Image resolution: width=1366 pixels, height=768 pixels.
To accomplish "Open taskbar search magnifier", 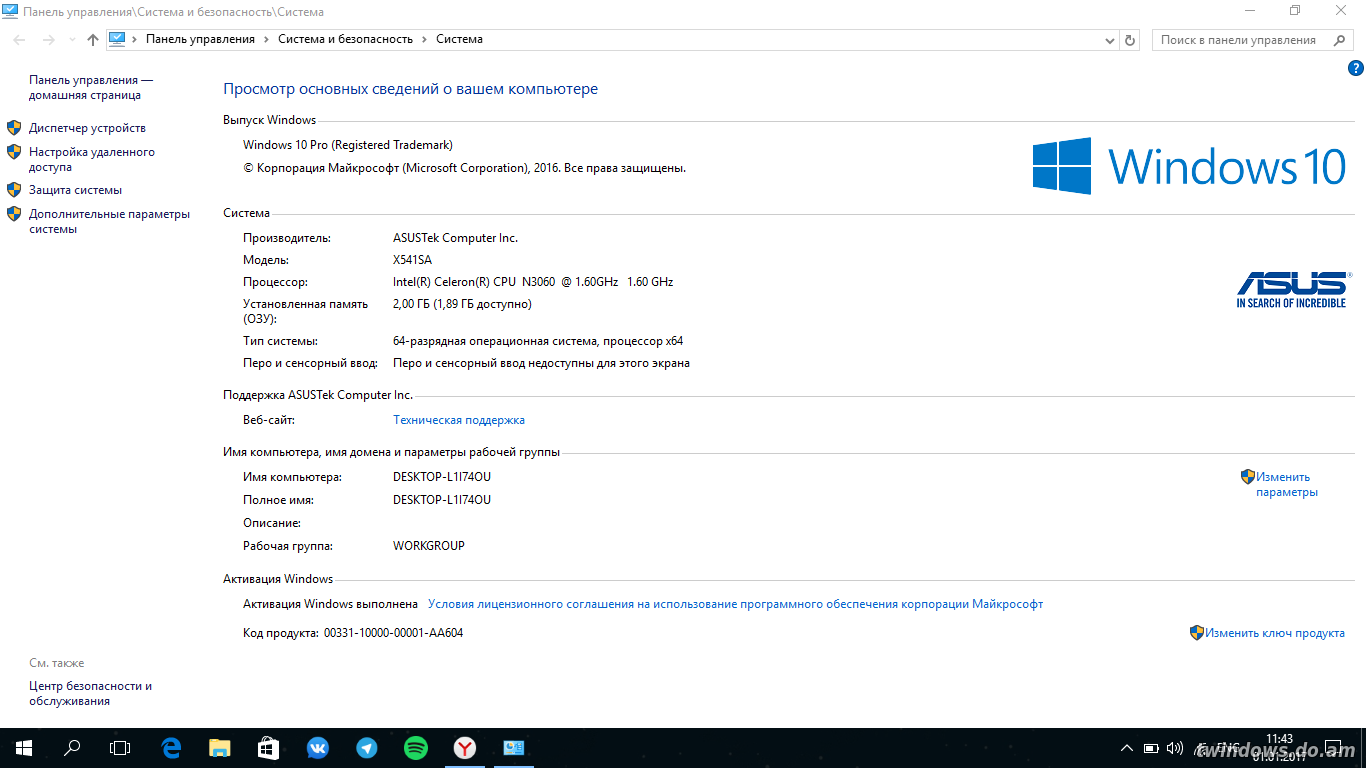I will (72, 748).
